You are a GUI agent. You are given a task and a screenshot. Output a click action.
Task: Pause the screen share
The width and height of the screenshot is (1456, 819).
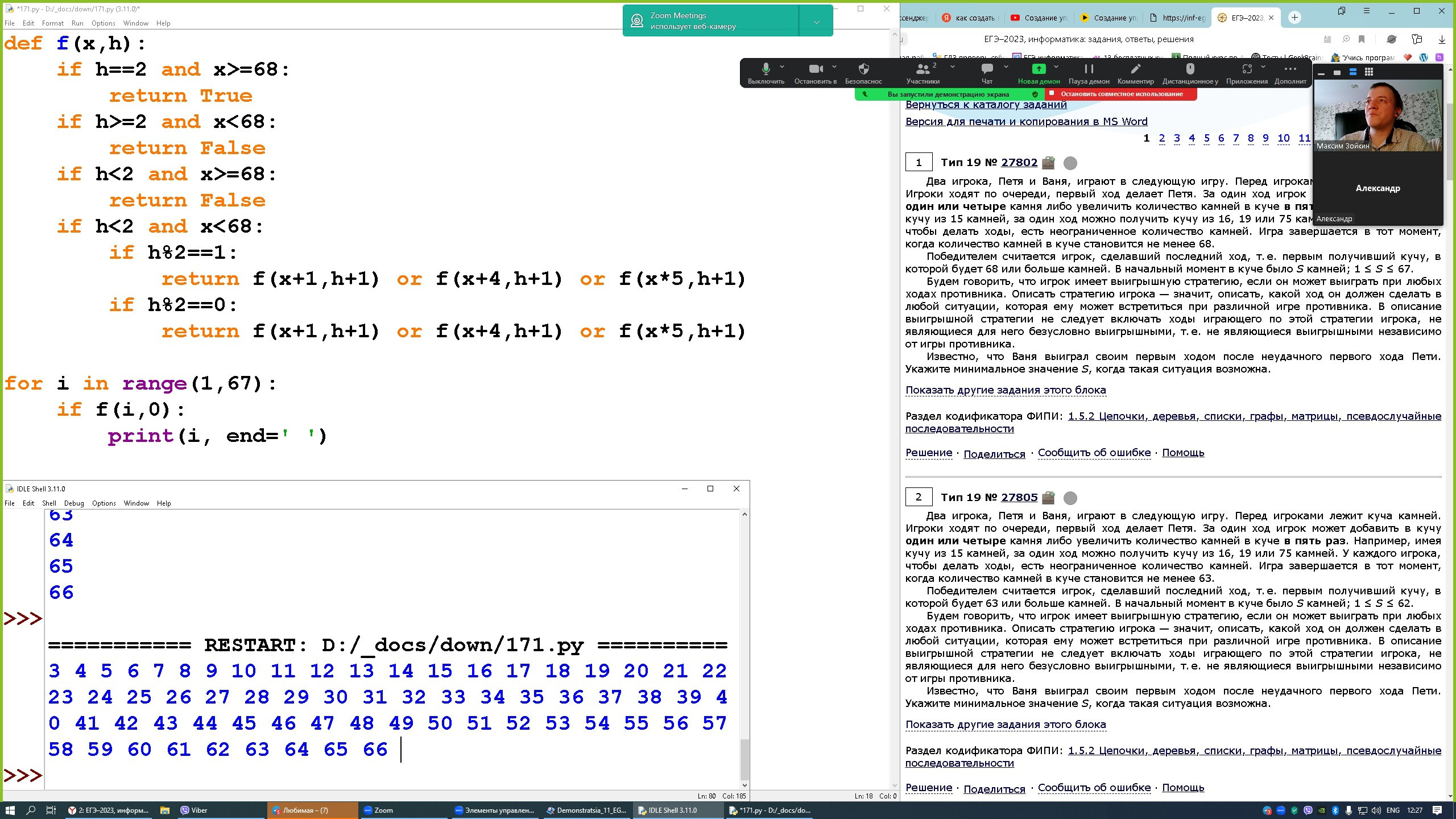coord(1089,69)
